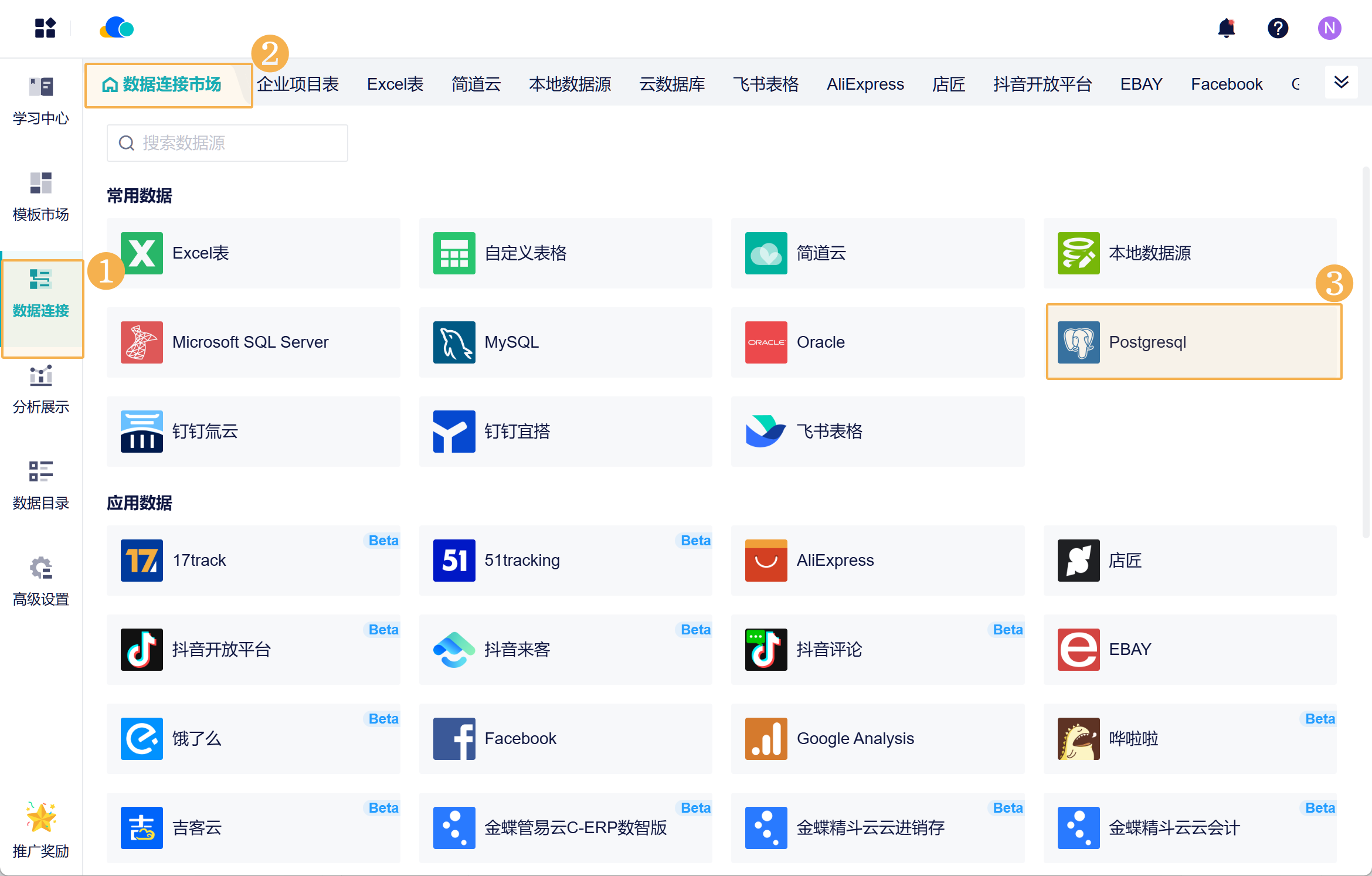Expand the tab overflow chevron
Screen dimensions: 1372x876
(x=1342, y=83)
